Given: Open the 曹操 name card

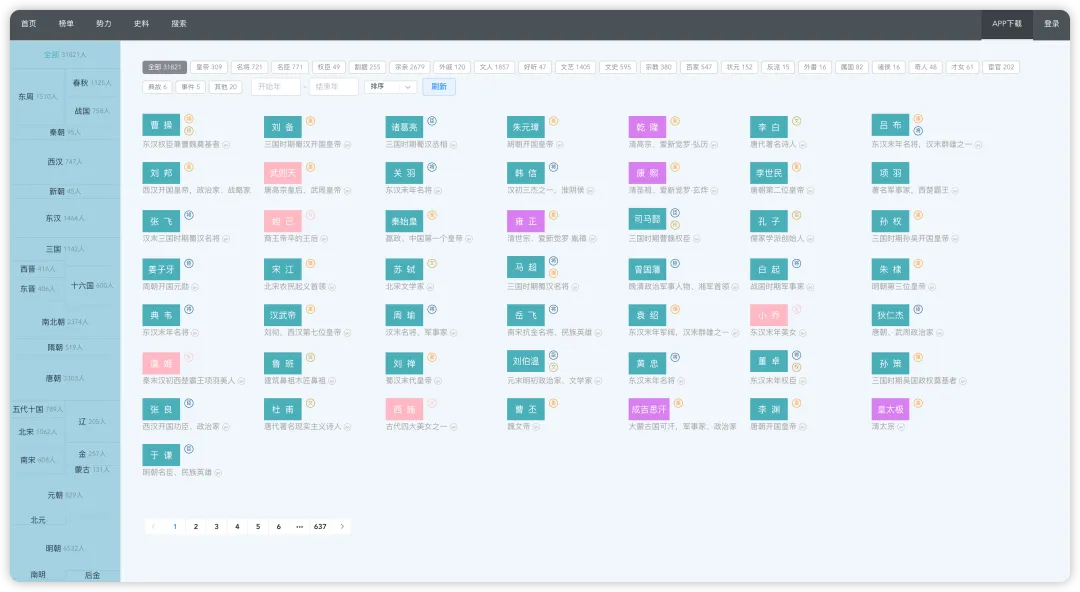Looking at the screenshot, I should click(161, 125).
